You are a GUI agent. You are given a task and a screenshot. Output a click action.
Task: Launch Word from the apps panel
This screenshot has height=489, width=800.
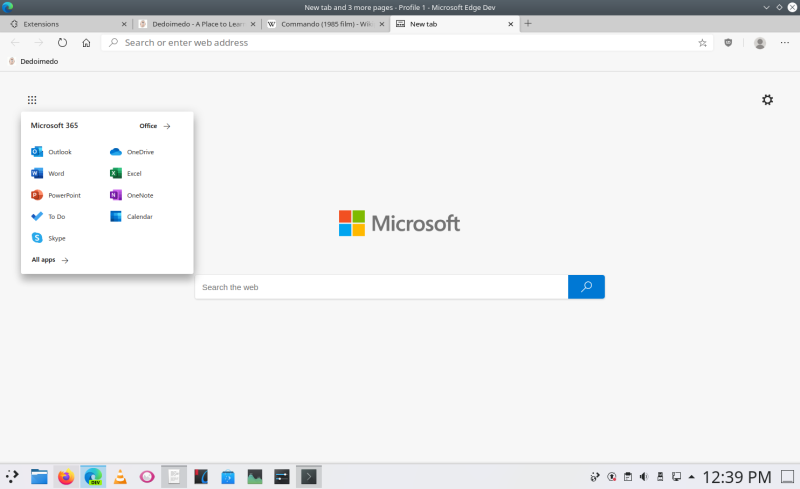(47, 174)
